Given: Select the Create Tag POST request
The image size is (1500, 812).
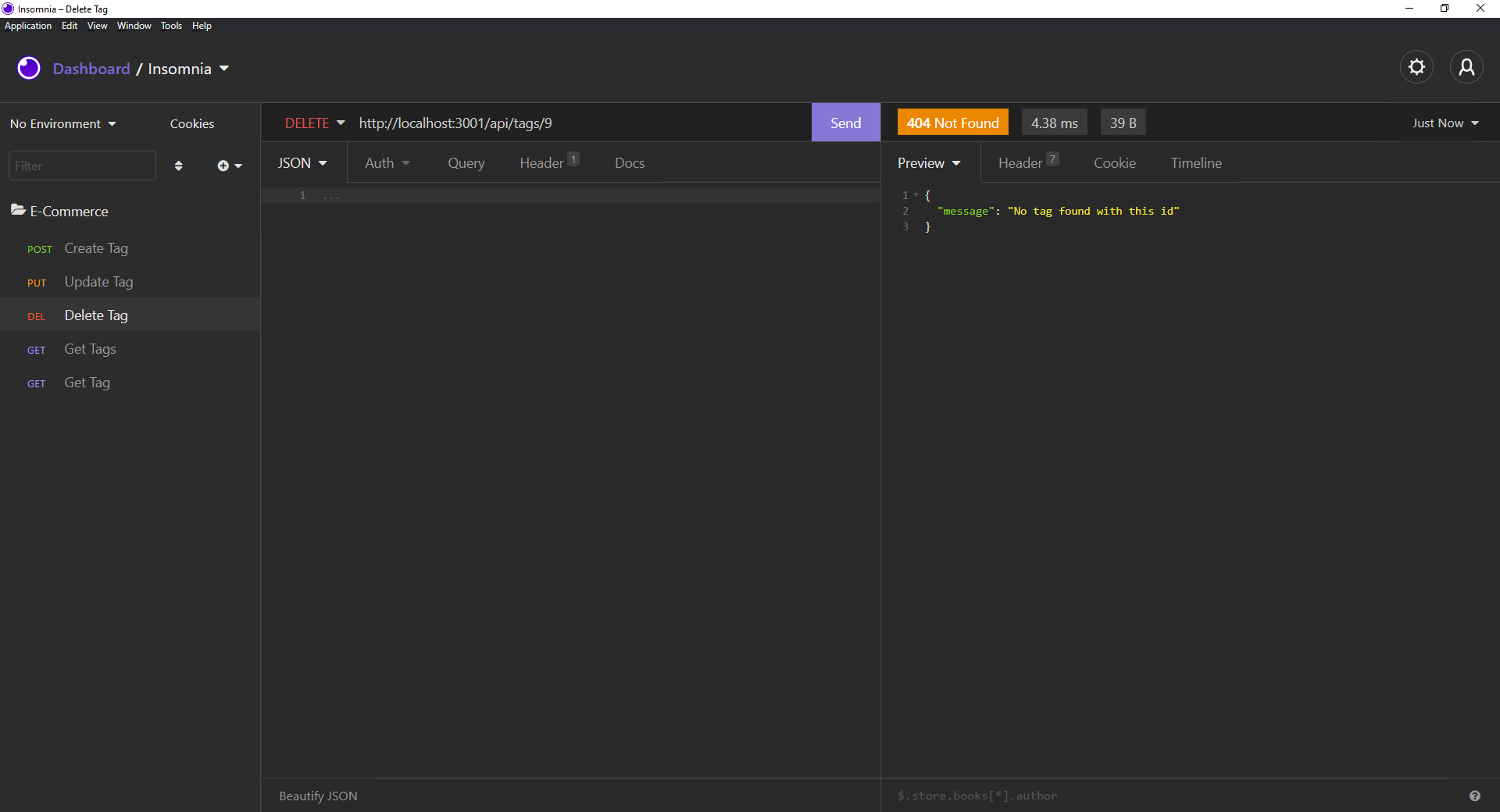Looking at the screenshot, I should coord(130,248).
